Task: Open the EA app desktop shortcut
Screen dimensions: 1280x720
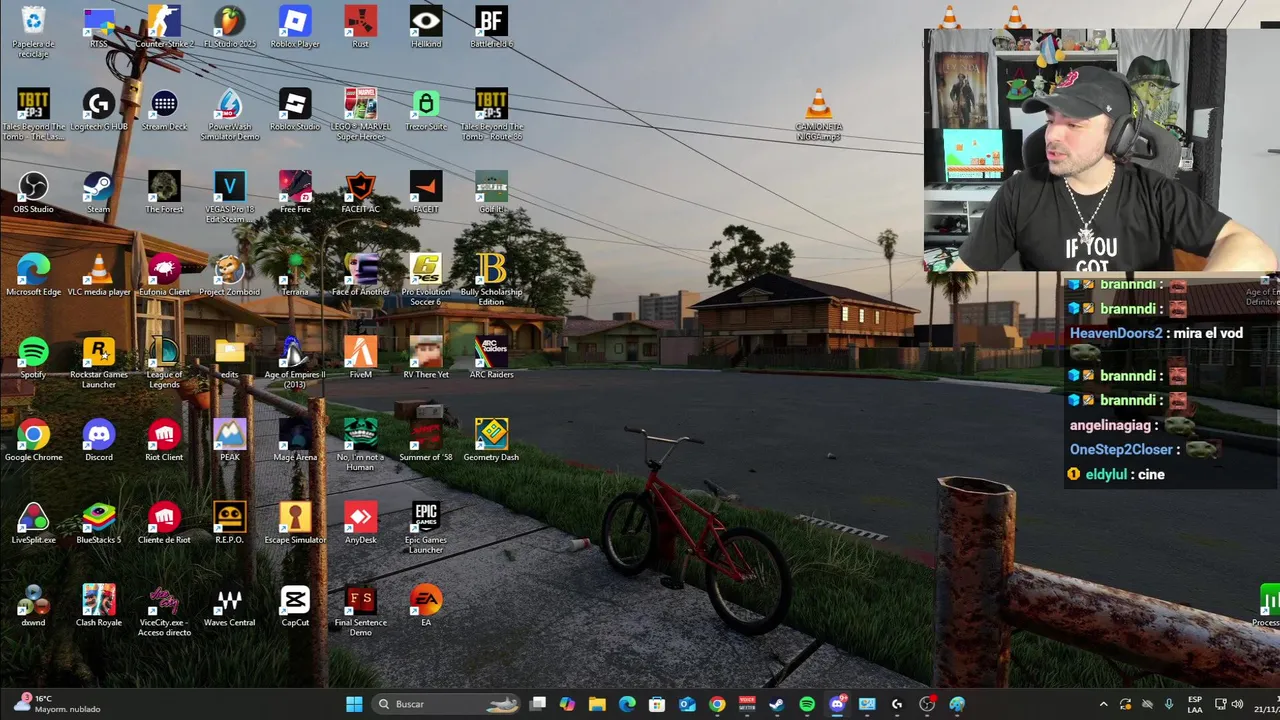Action: [426, 607]
